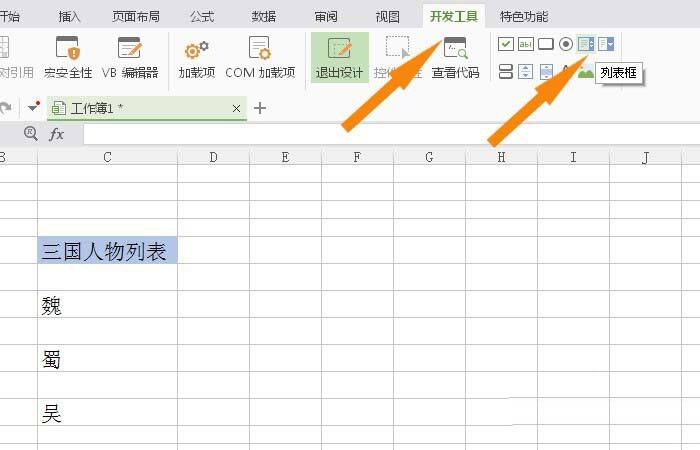Insert a checkbox control from the toolbox
Screen dimensions: 700x450
pos(505,44)
